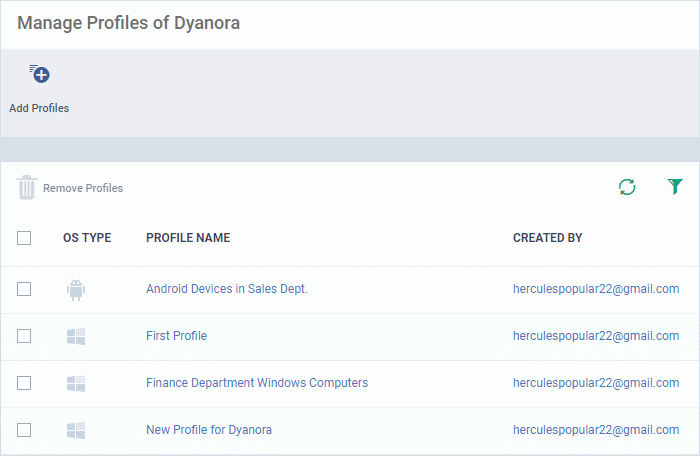
Task: Click the Windows icon for New Profile row
Action: pos(76,431)
